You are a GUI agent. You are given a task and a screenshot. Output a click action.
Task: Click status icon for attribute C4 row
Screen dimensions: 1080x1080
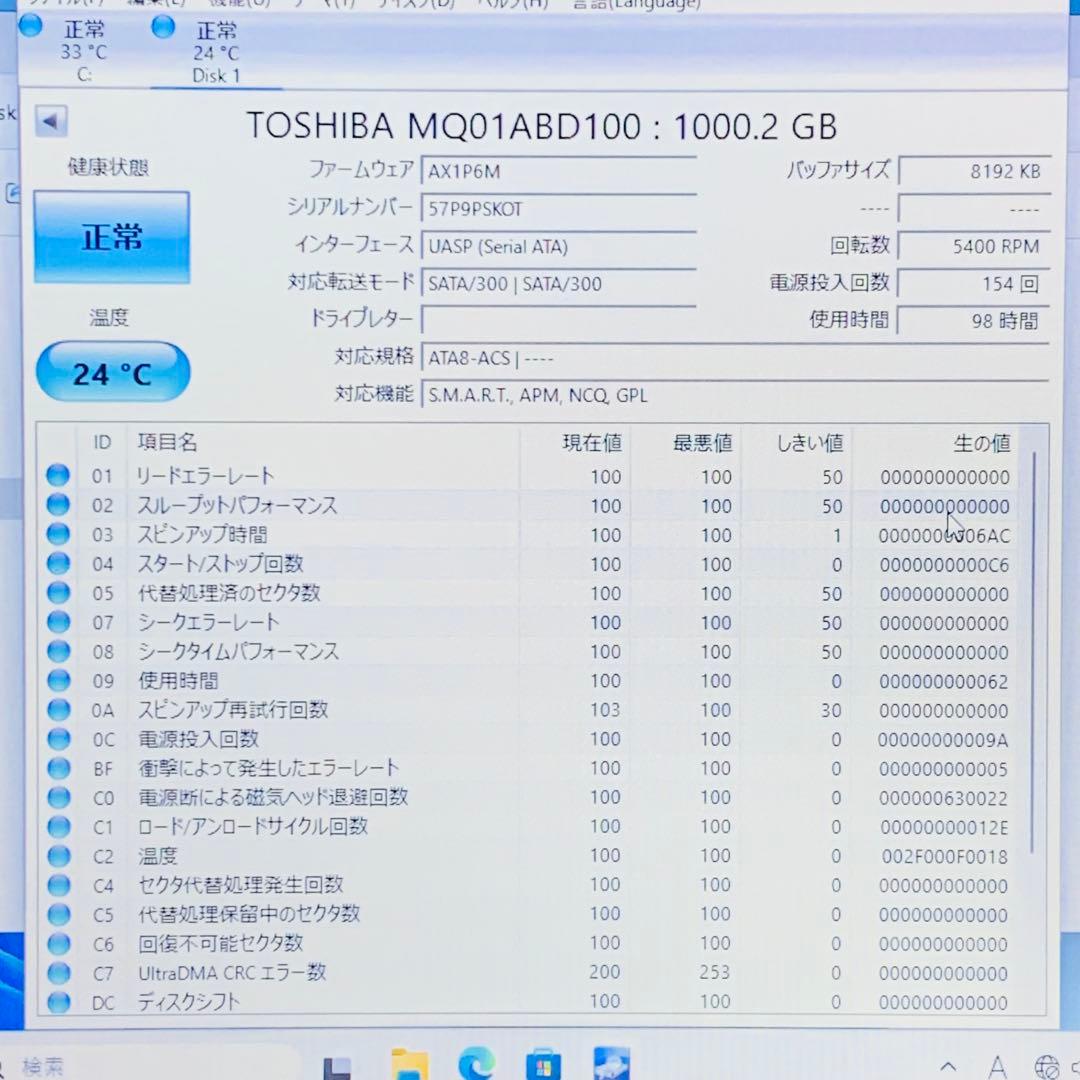point(59,885)
